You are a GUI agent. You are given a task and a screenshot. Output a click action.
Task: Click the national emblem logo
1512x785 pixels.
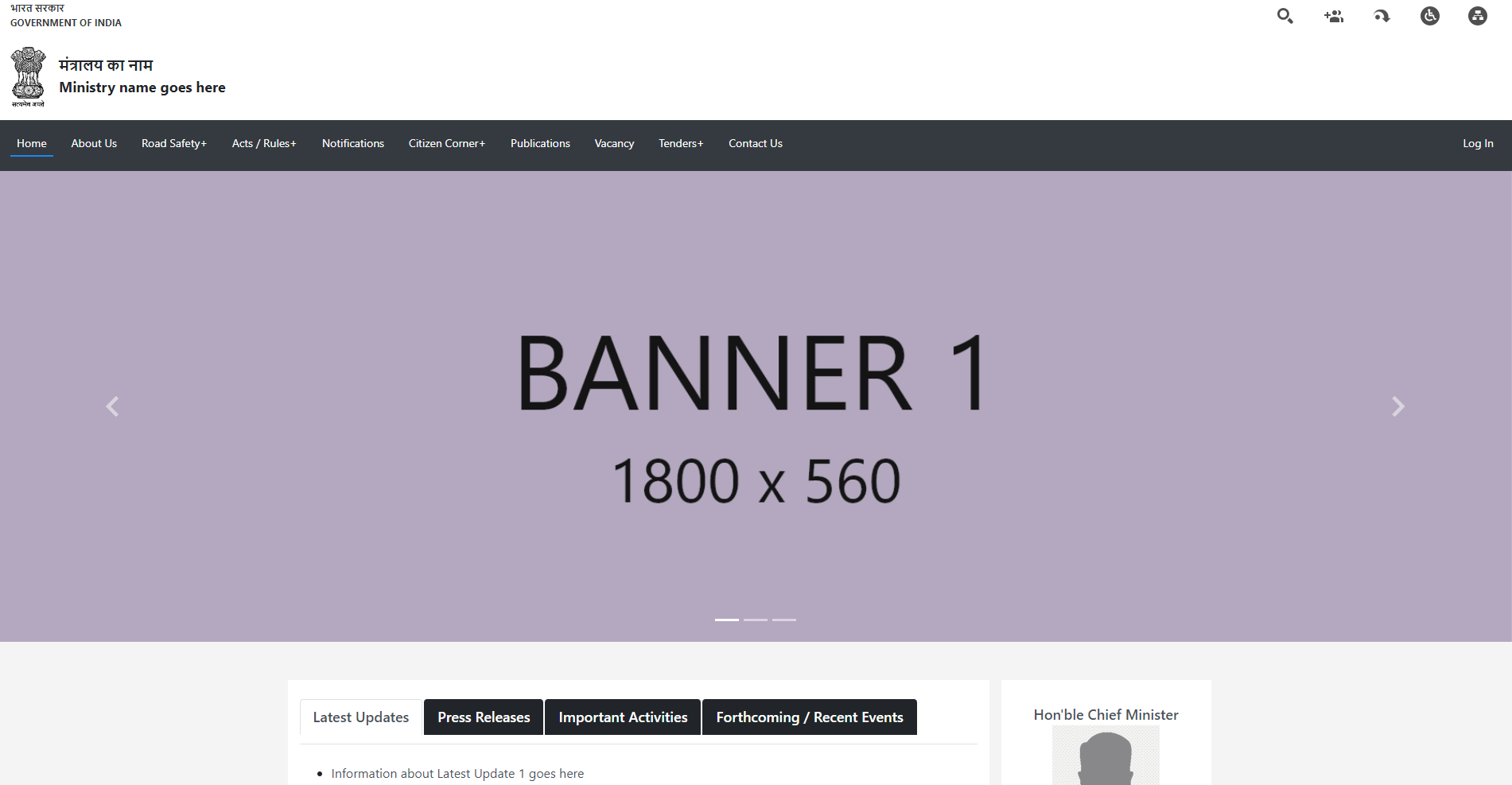[29, 76]
